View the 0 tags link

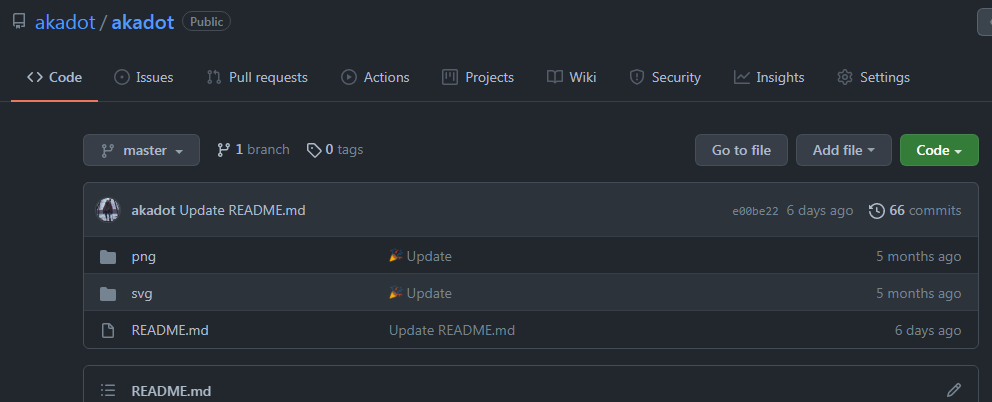coord(335,150)
